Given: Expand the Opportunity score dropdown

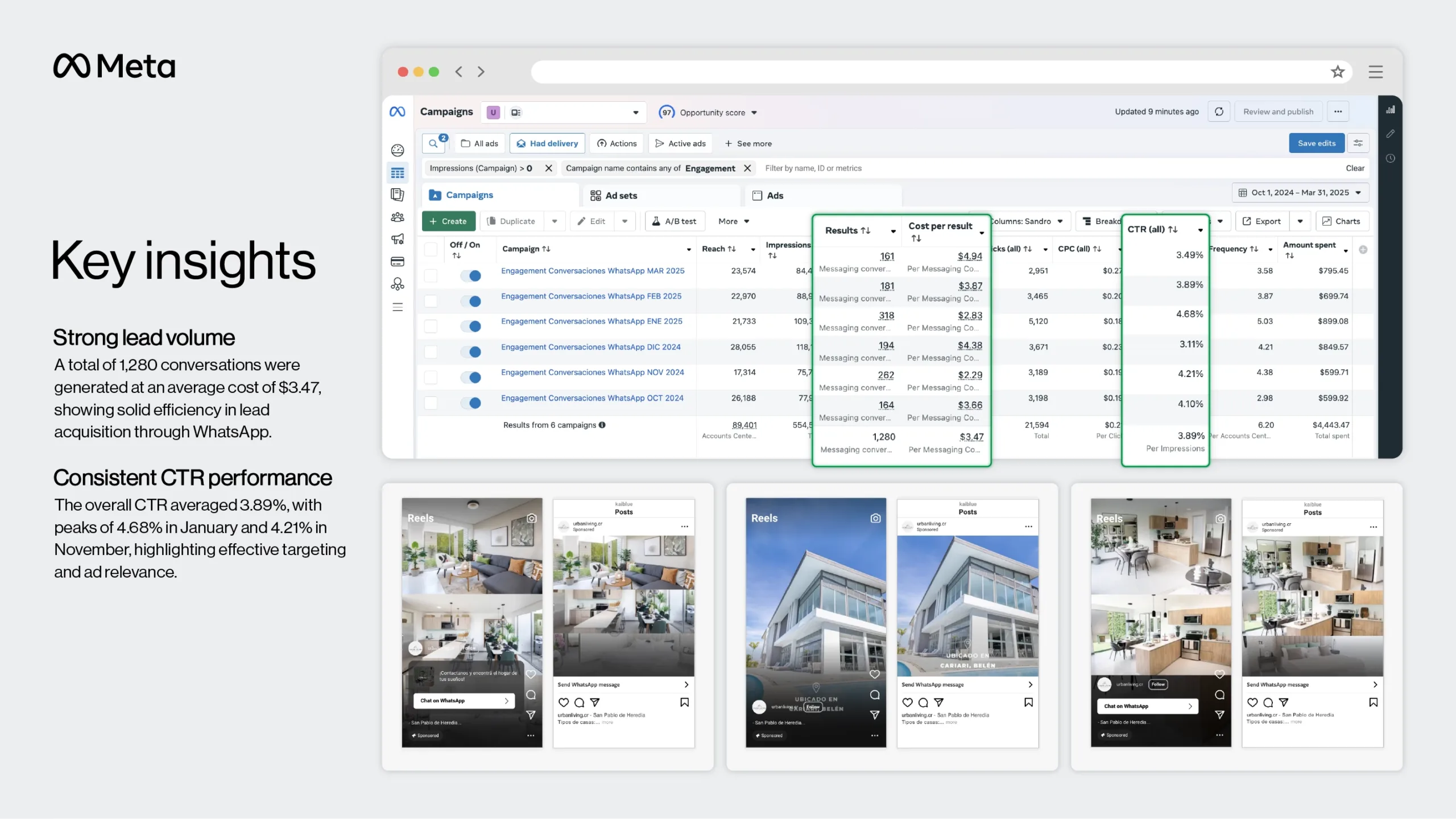Looking at the screenshot, I should (754, 113).
